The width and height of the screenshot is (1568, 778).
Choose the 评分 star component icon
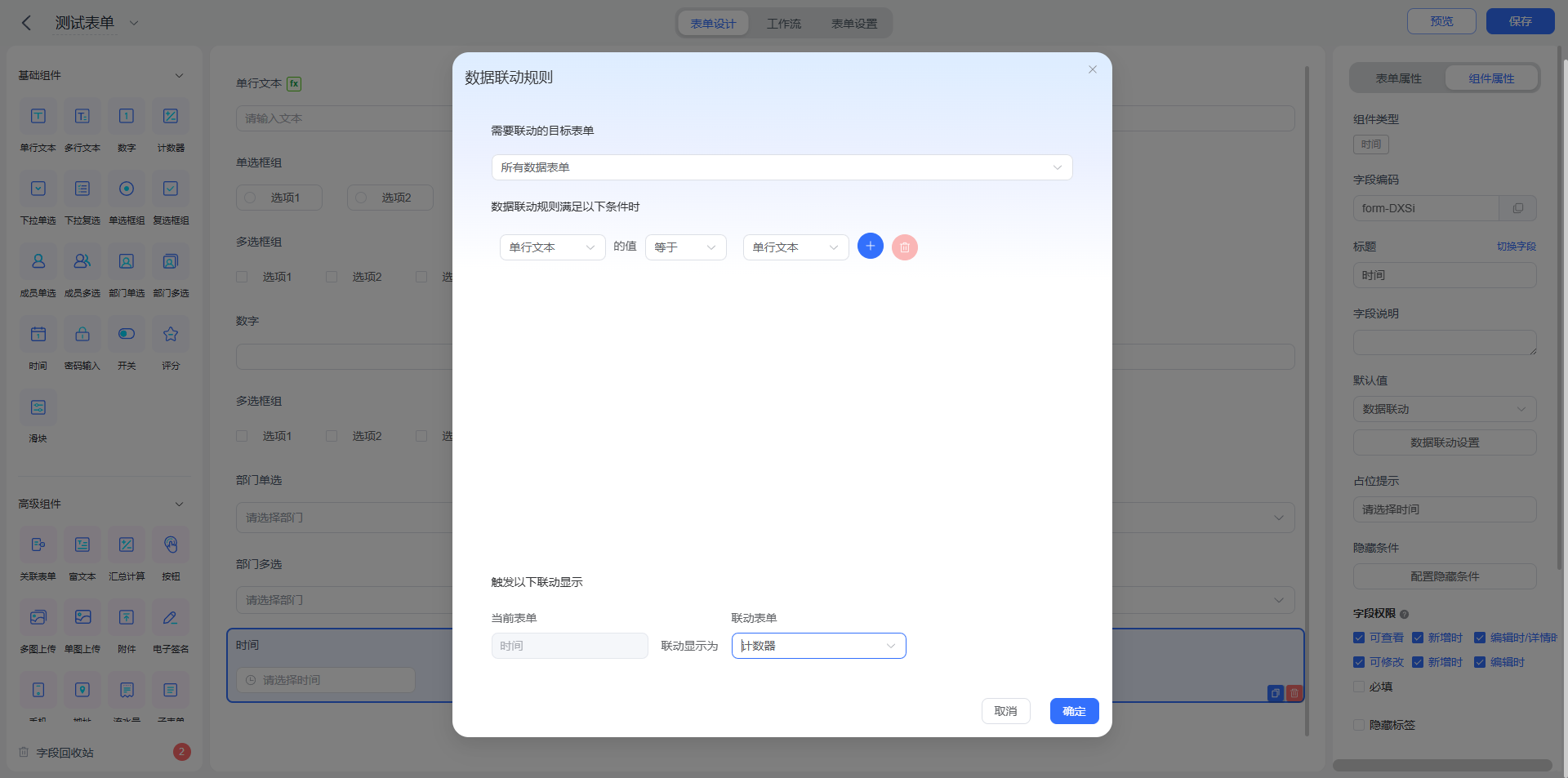pos(171,335)
